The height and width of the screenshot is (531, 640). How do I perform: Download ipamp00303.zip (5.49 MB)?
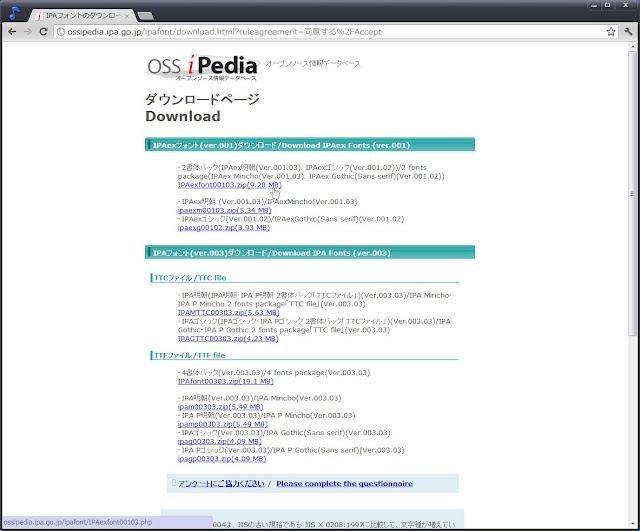pyautogui.click(x=222, y=424)
